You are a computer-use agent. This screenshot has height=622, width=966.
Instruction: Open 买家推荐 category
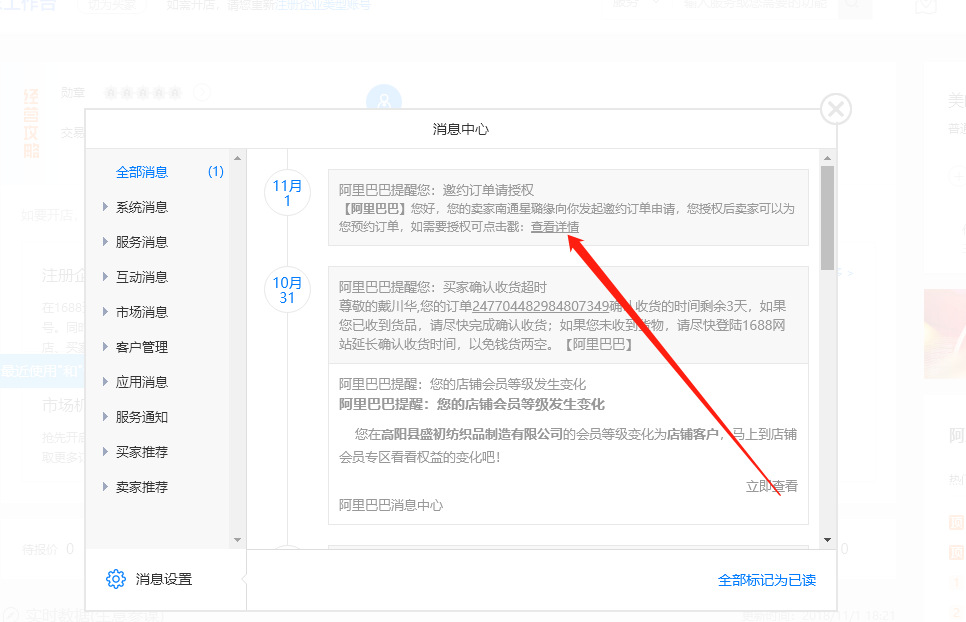[x=142, y=452]
